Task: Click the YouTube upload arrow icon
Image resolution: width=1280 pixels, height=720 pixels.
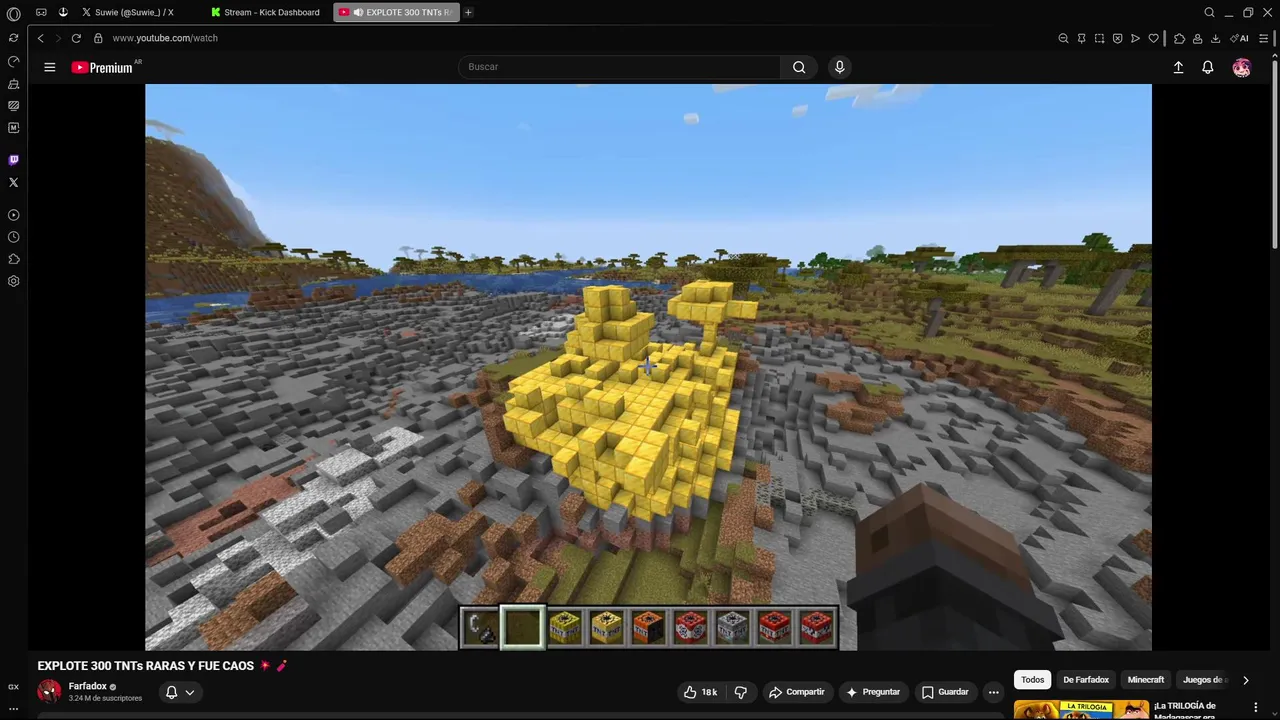Action: (1178, 67)
